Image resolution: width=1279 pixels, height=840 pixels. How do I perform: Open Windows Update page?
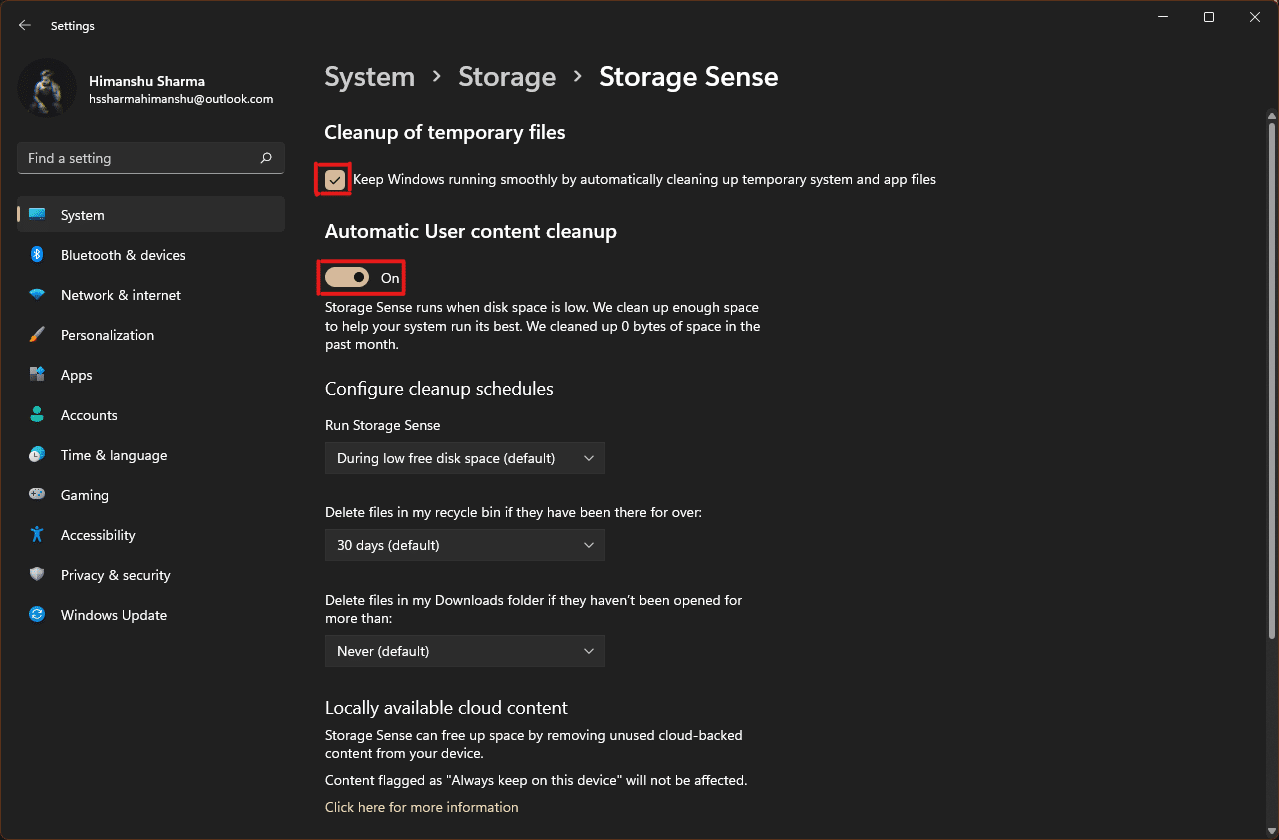pyautogui.click(x=151, y=615)
